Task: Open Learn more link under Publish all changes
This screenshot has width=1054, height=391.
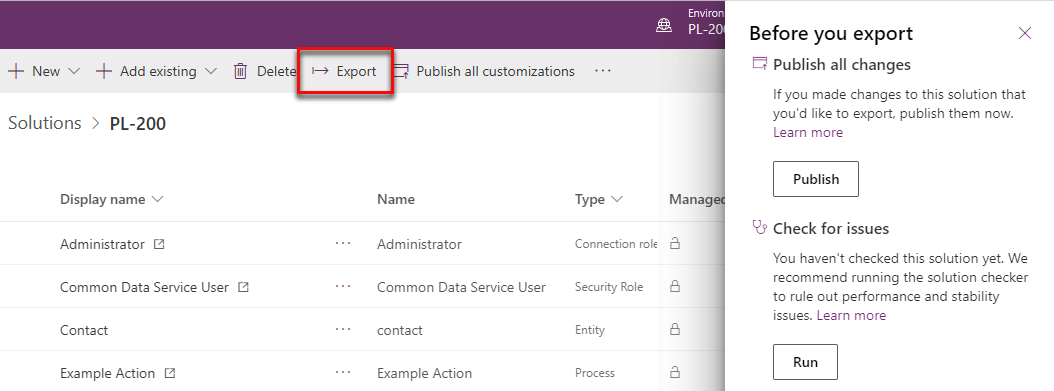Action: tap(807, 132)
